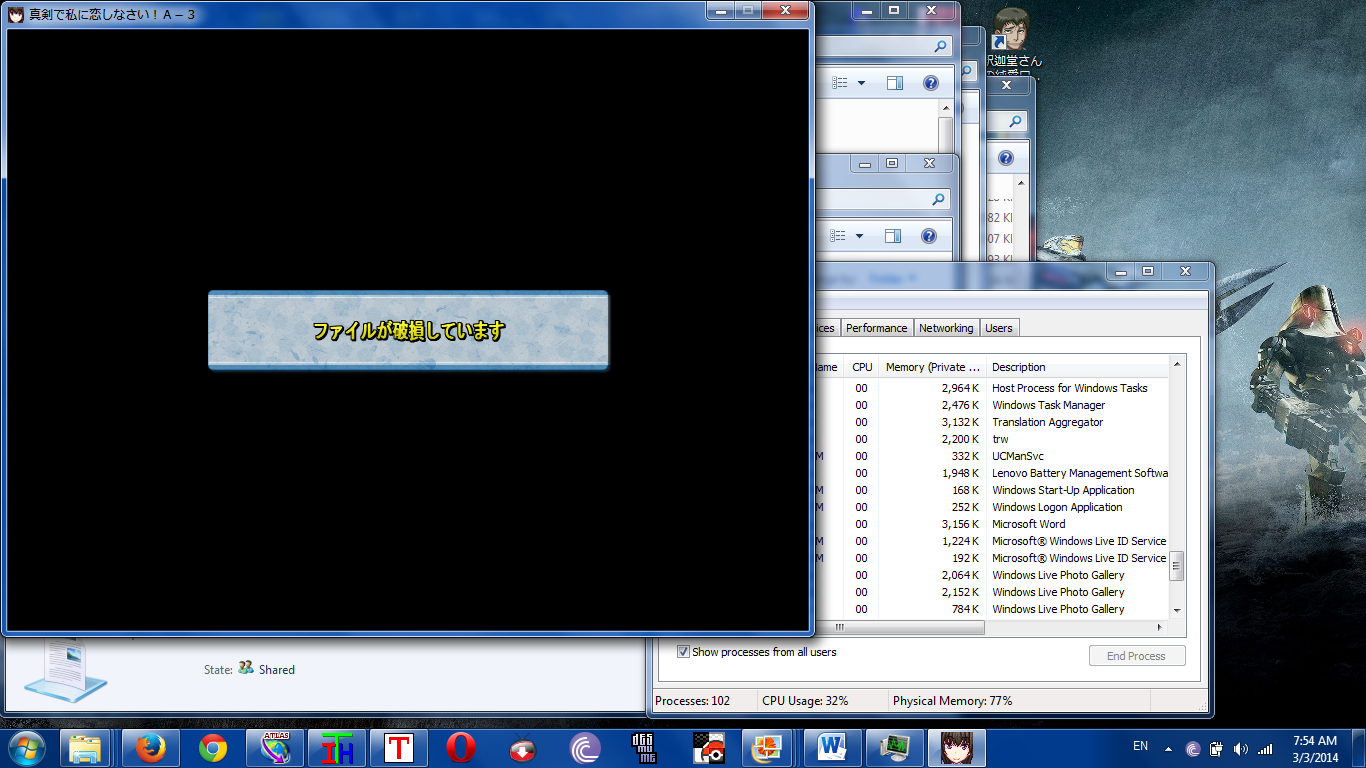Open the volume speaker tray icon
This screenshot has height=768, width=1366.
click(1241, 749)
